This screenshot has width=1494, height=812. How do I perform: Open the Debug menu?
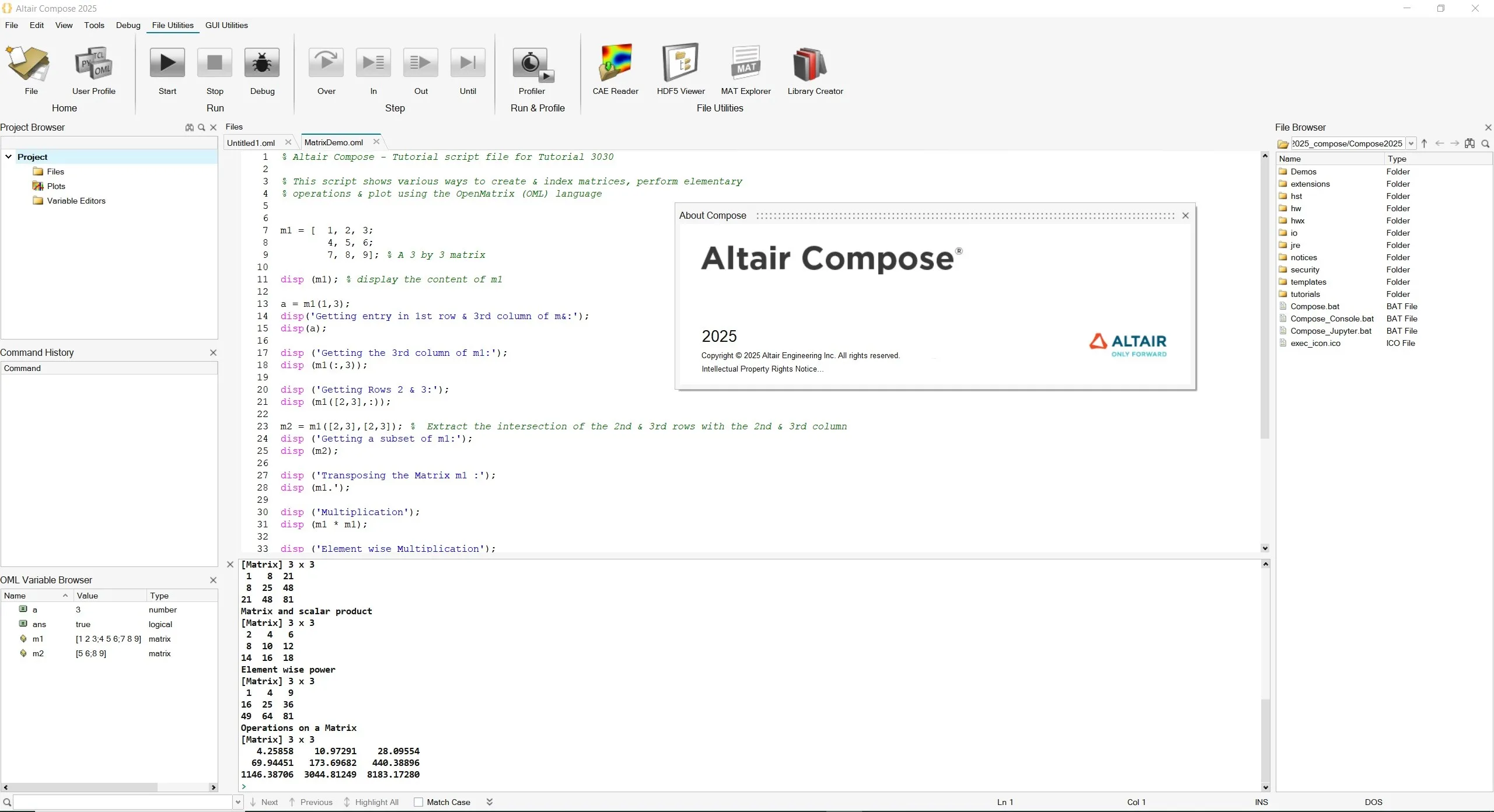point(128,25)
